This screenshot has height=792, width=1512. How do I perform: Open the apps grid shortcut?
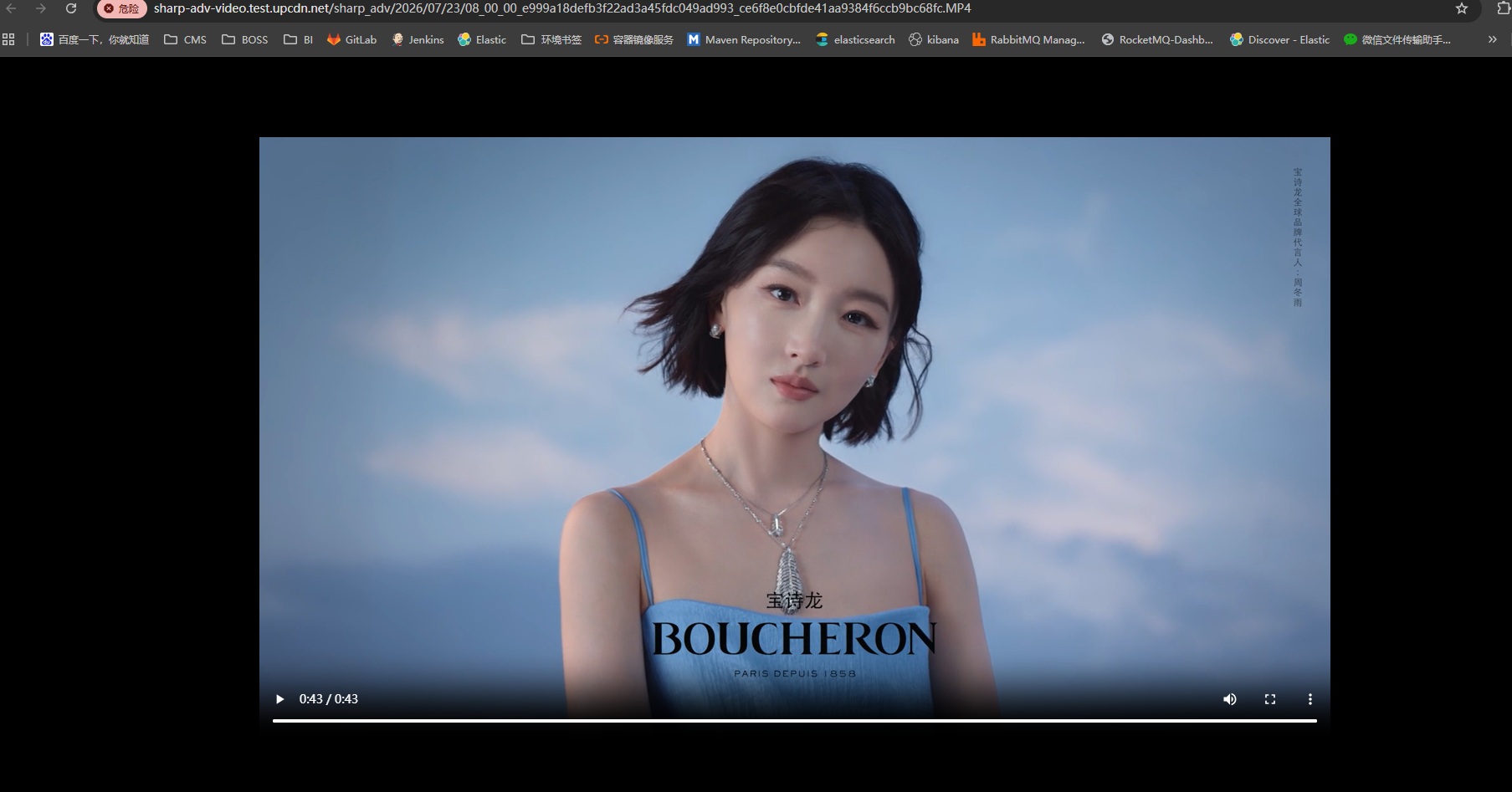(x=9, y=39)
